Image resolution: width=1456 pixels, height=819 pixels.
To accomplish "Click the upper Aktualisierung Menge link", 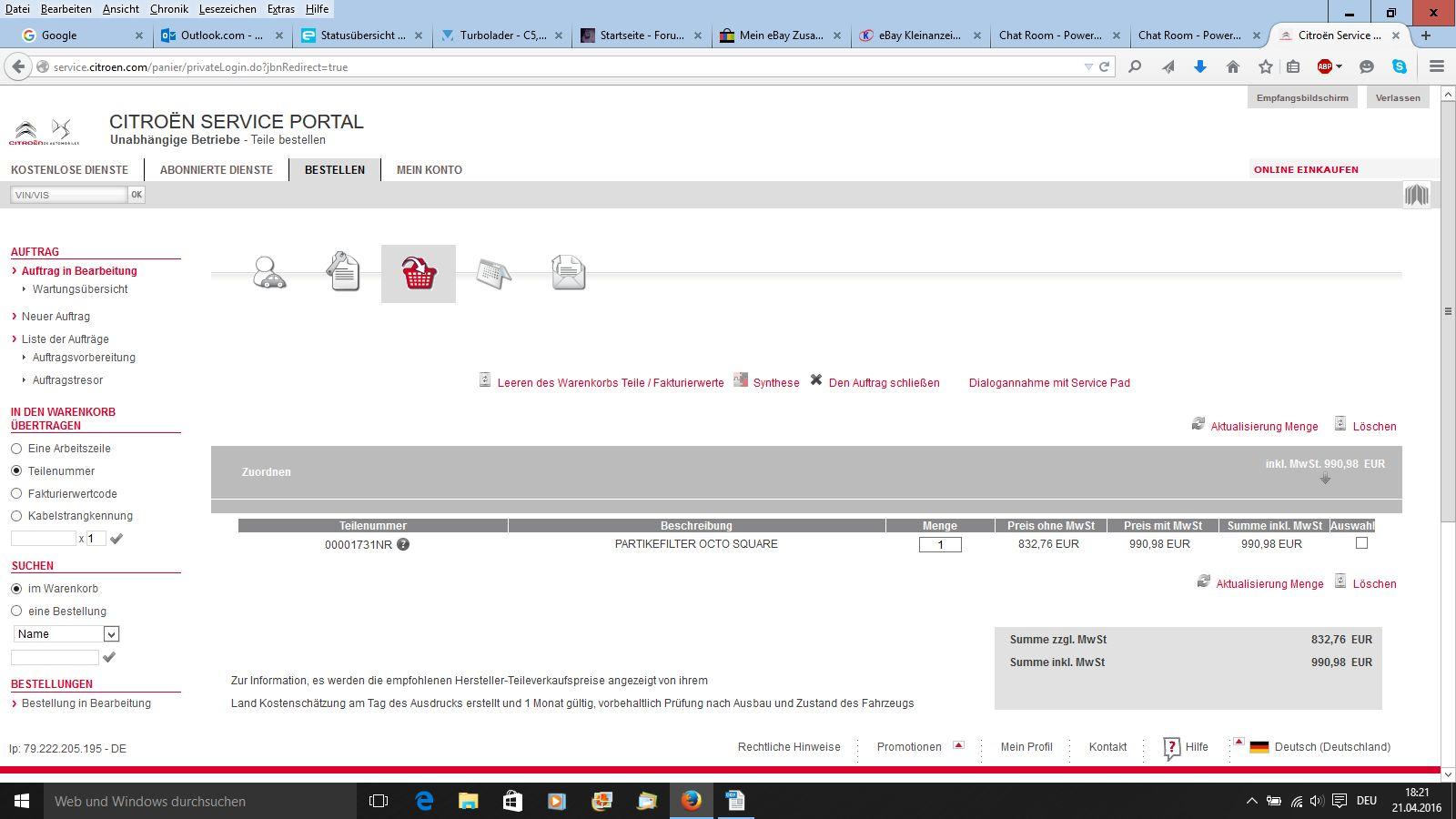I will [x=1264, y=427].
